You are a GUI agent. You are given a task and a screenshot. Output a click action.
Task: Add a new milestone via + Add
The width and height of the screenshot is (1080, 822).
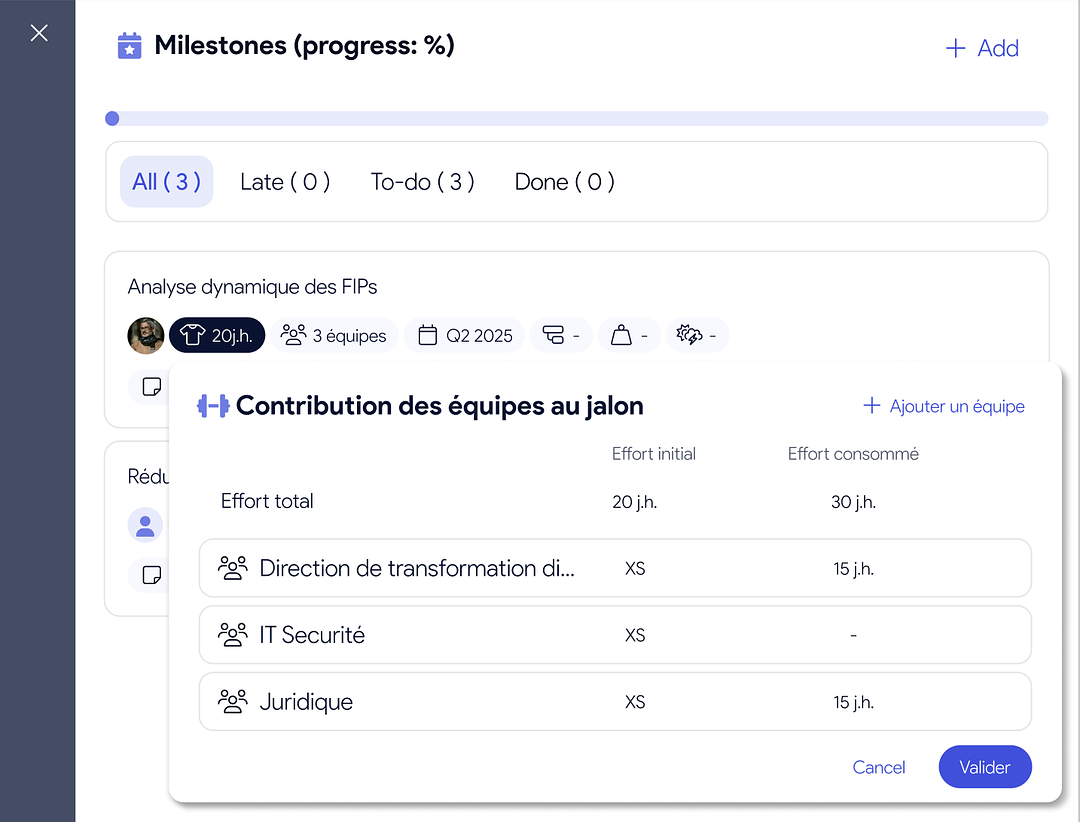[981, 47]
